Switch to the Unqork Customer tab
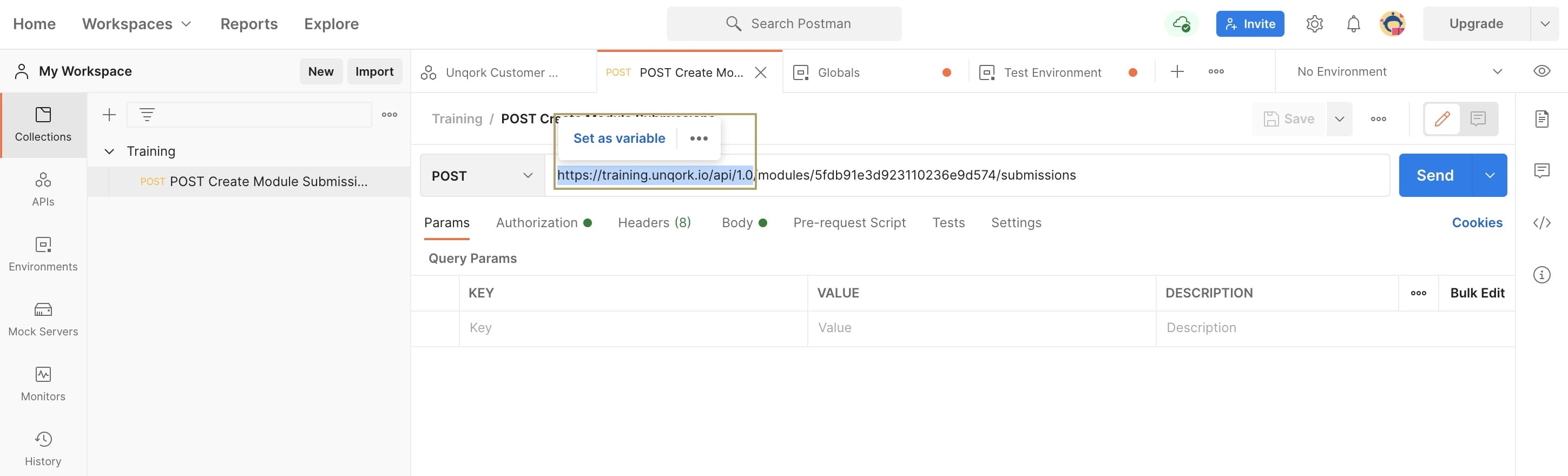This screenshot has width=1568, height=476. 504,72
